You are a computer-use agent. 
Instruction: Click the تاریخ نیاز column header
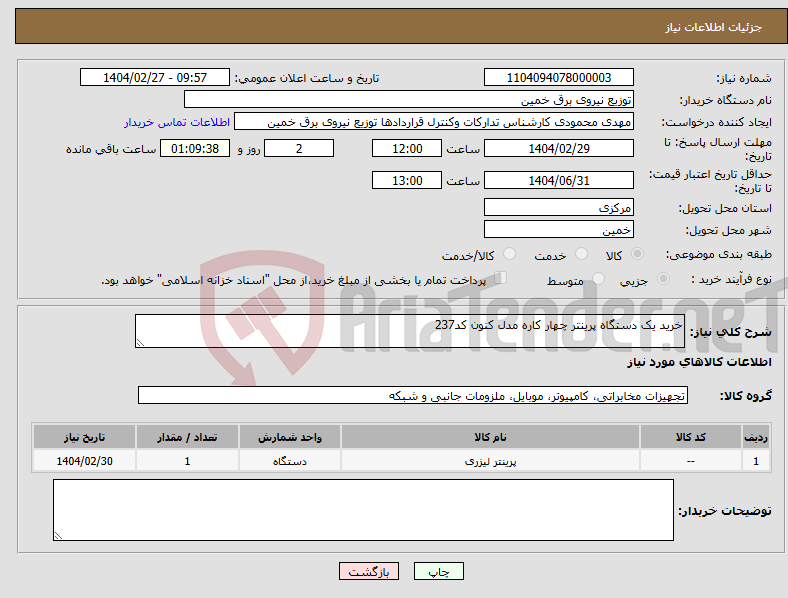pos(84,437)
